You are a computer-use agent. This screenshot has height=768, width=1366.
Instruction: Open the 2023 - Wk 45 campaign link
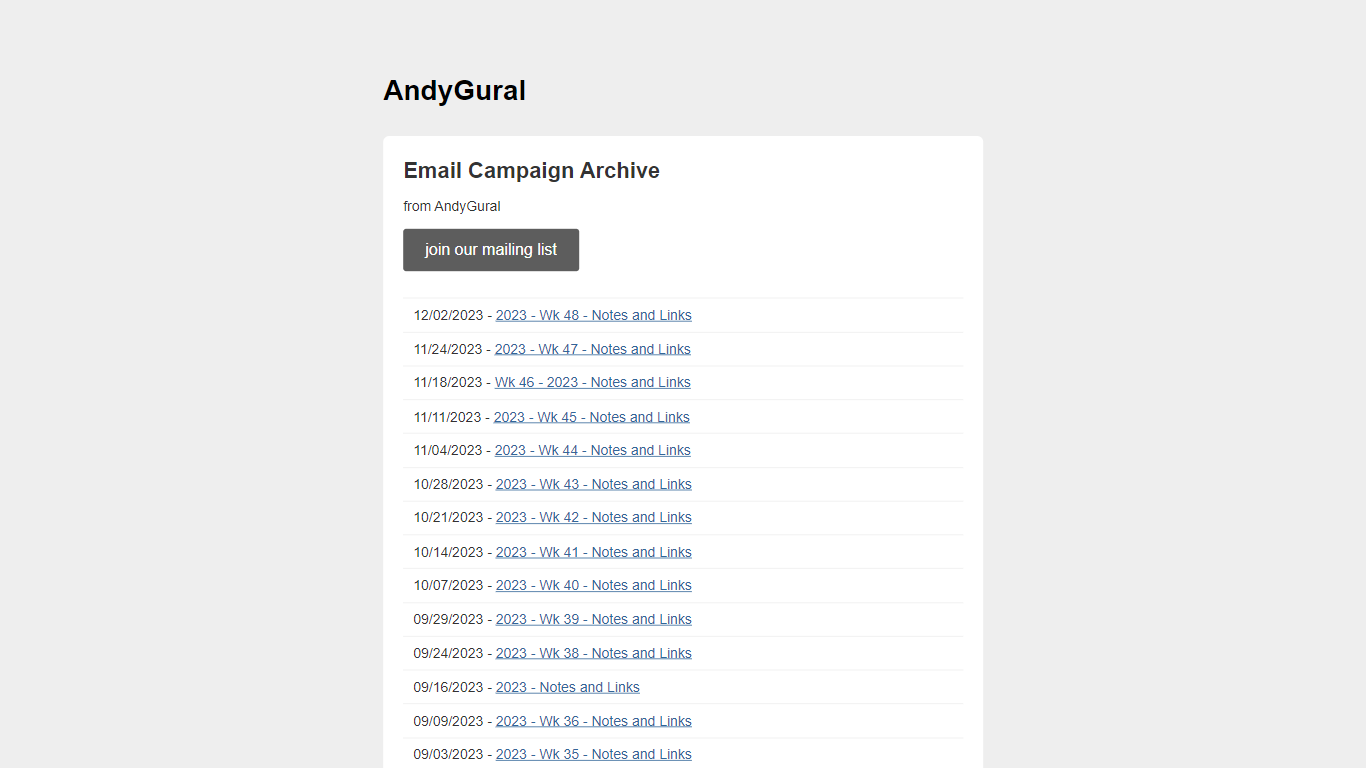(x=591, y=417)
